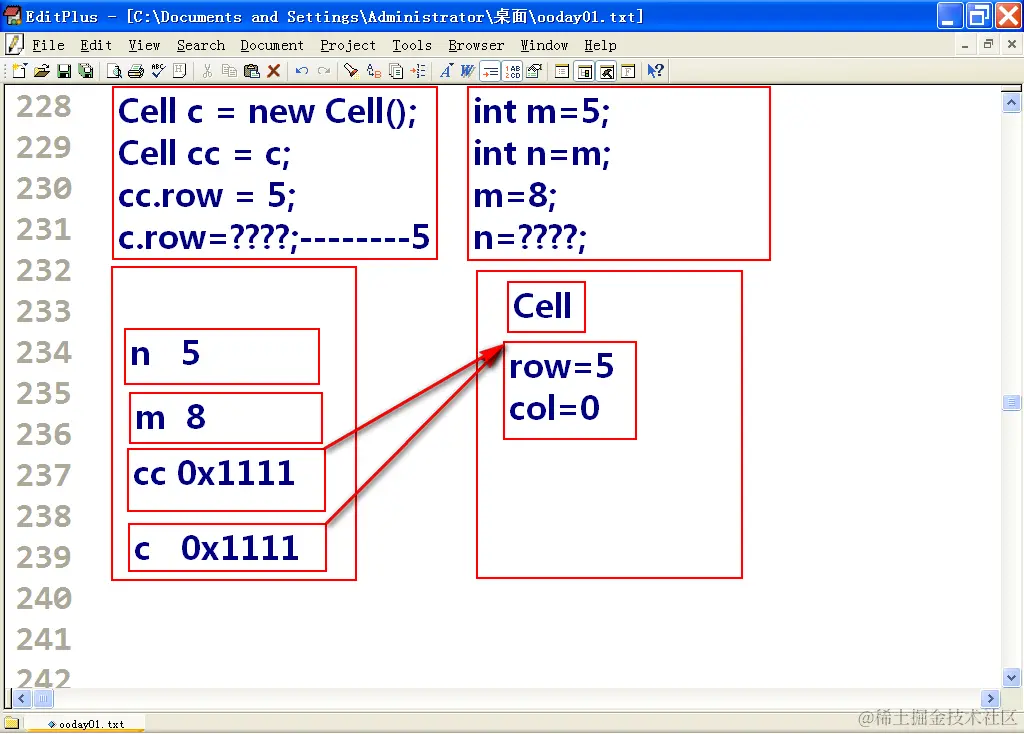This screenshot has height=734, width=1024.
Task: Click the text "Cell c = new Cell();"
Action: click(x=267, y=111)
